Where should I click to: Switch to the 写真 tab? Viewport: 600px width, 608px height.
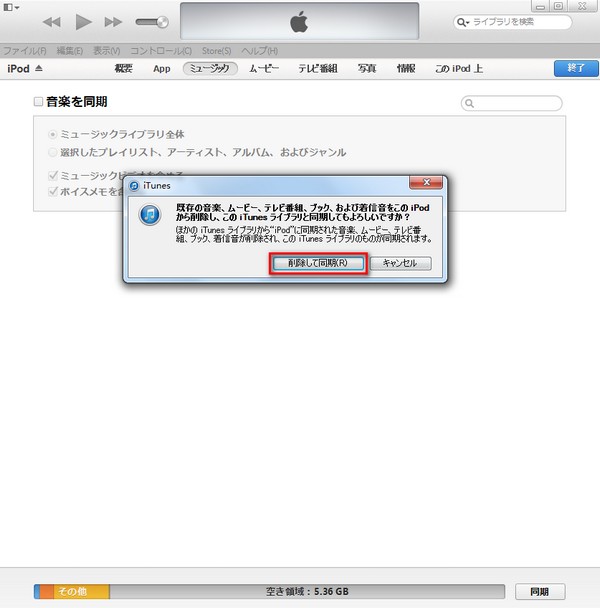click(367, 69)
